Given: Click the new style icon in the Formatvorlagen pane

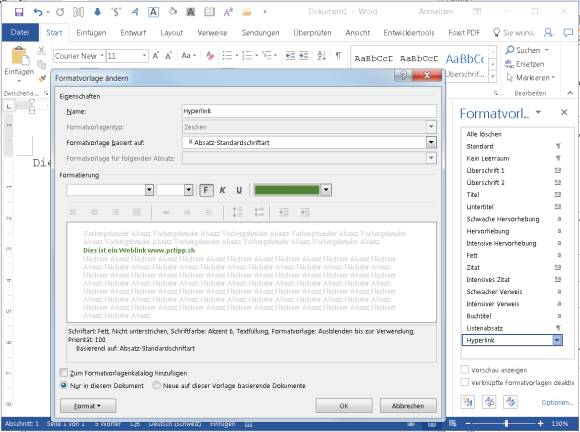Looking at the screenshot, I should click(x=468, y=402).
